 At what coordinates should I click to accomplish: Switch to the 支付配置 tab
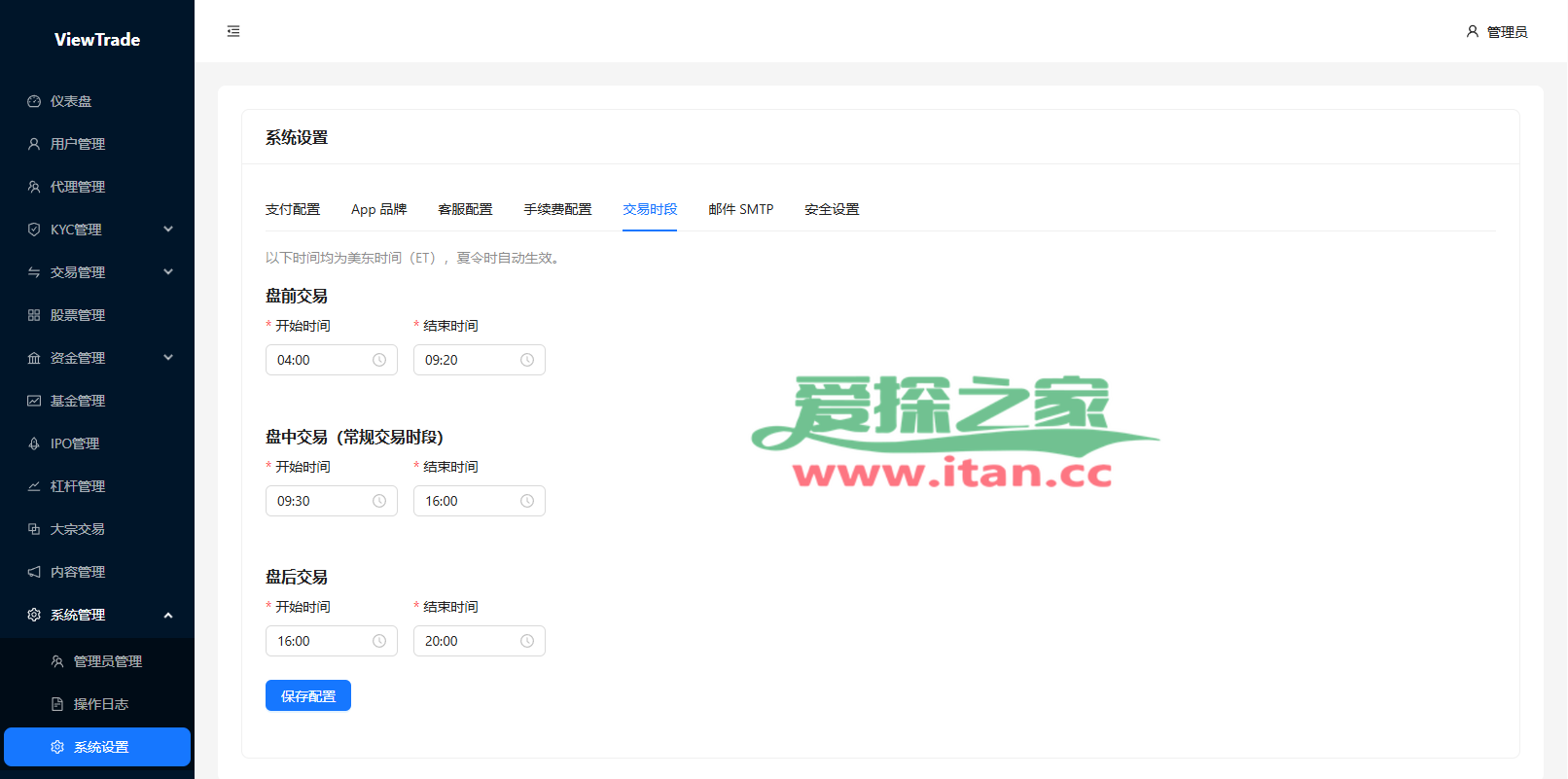click(x=293, y=209)
